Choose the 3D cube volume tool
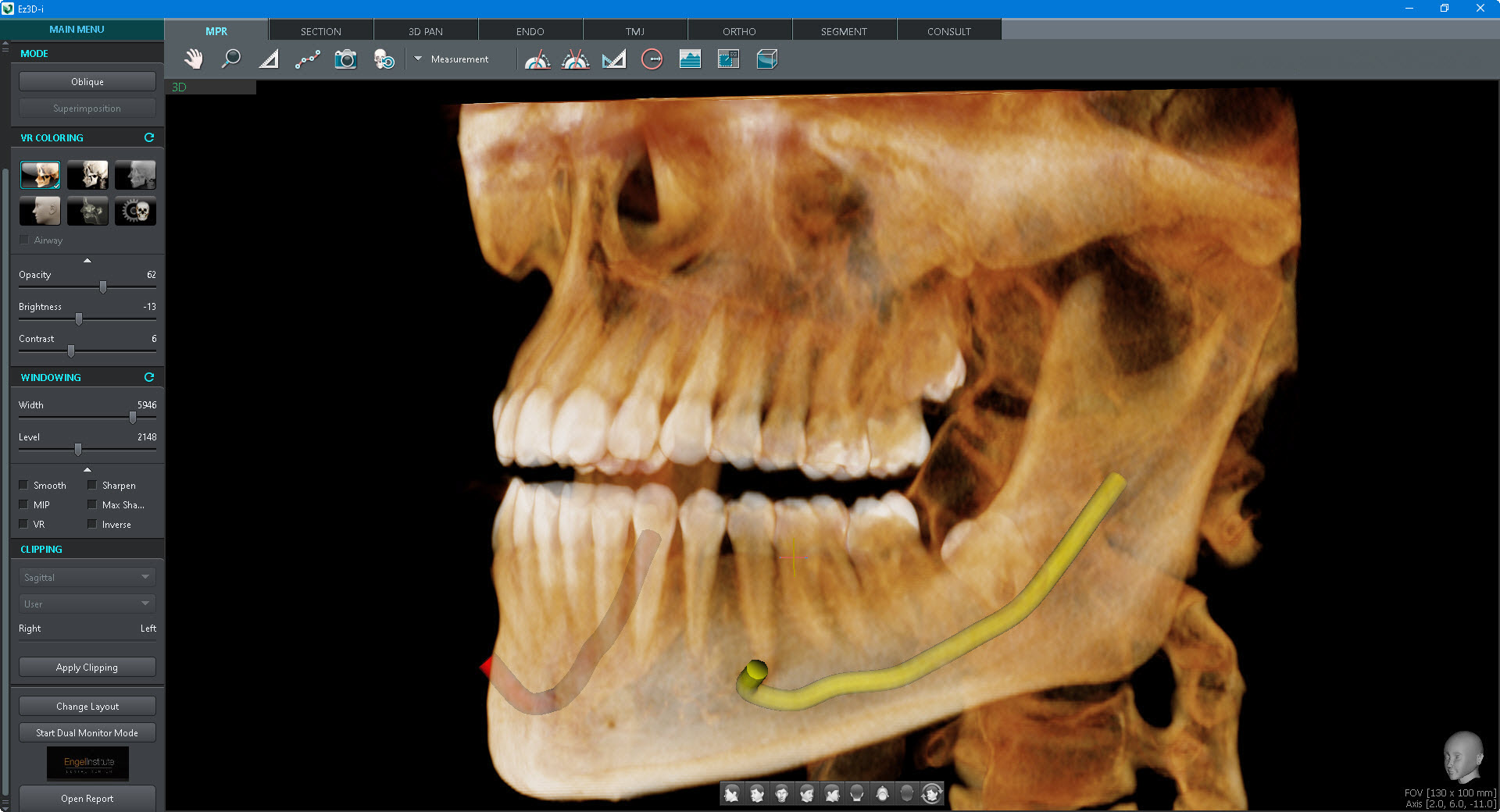The image size is (1500, 812). 766,59
